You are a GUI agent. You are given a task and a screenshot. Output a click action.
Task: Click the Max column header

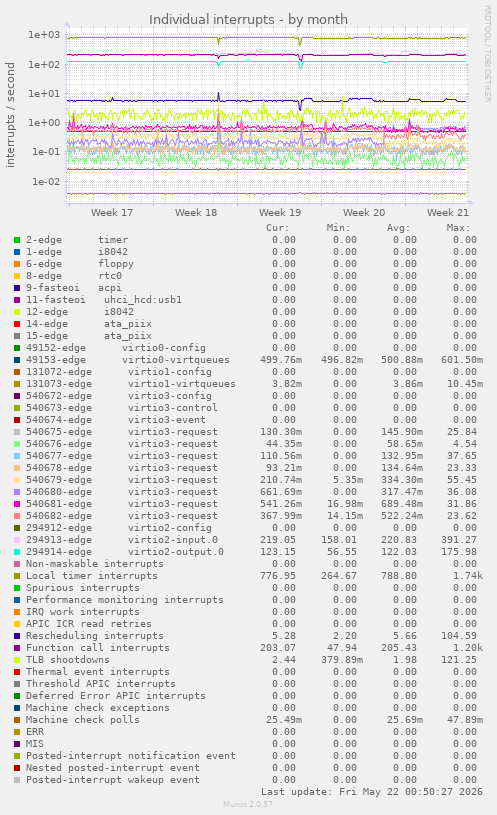coord(458,228)
